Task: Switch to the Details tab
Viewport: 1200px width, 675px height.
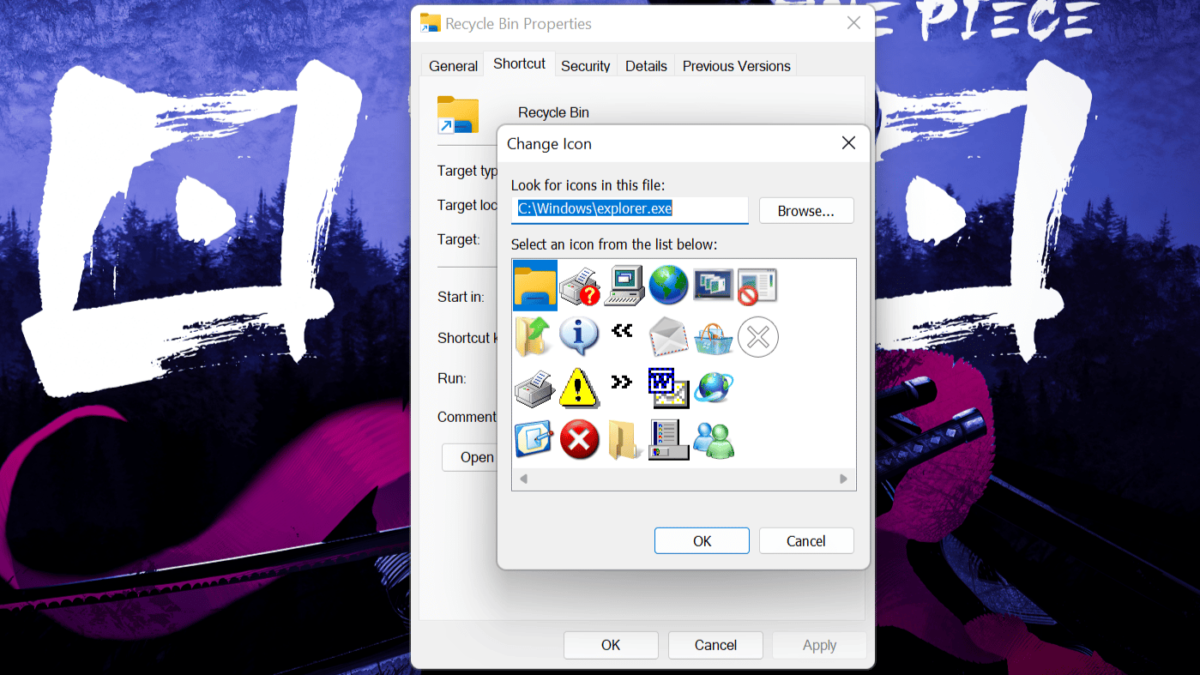Action: tap(646, 66)
